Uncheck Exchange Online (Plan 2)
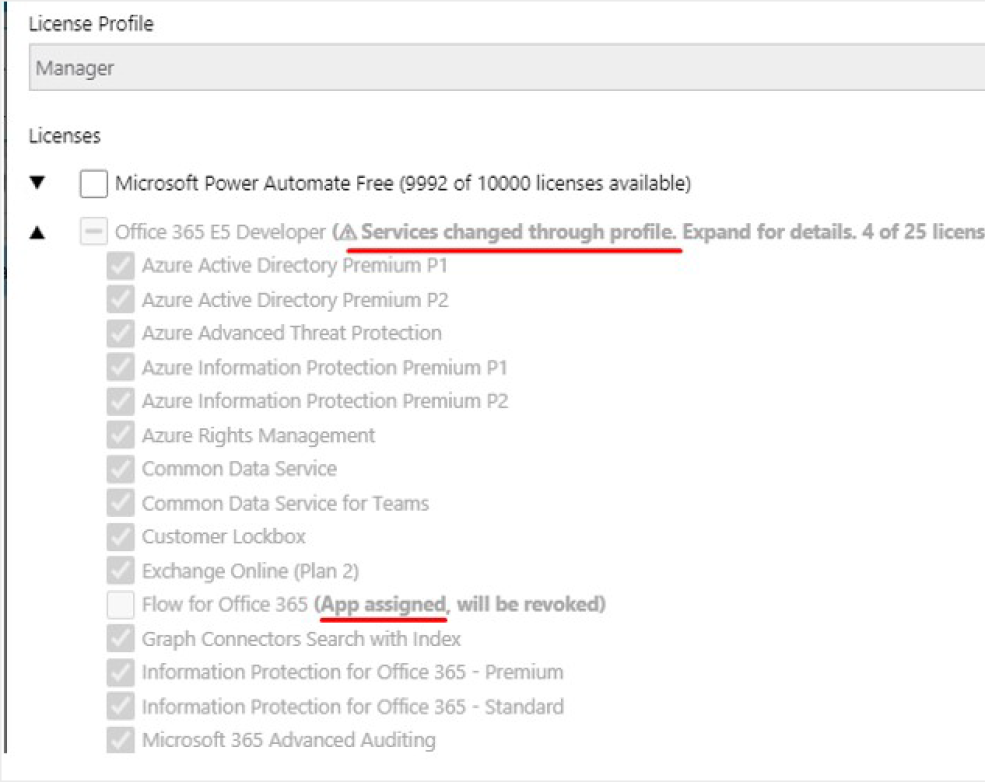Image resolution: width=985 pixels, height=782 pixels. click(120, 570)
